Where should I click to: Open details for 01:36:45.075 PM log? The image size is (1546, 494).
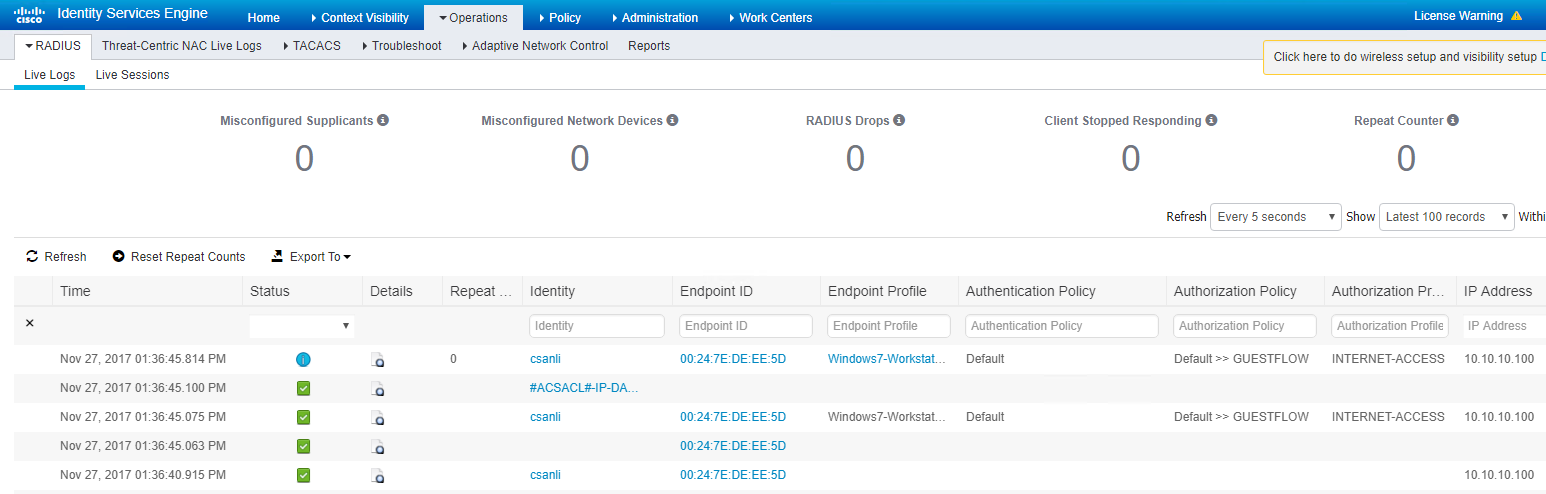pyautogui.click(x=377, y=417)
